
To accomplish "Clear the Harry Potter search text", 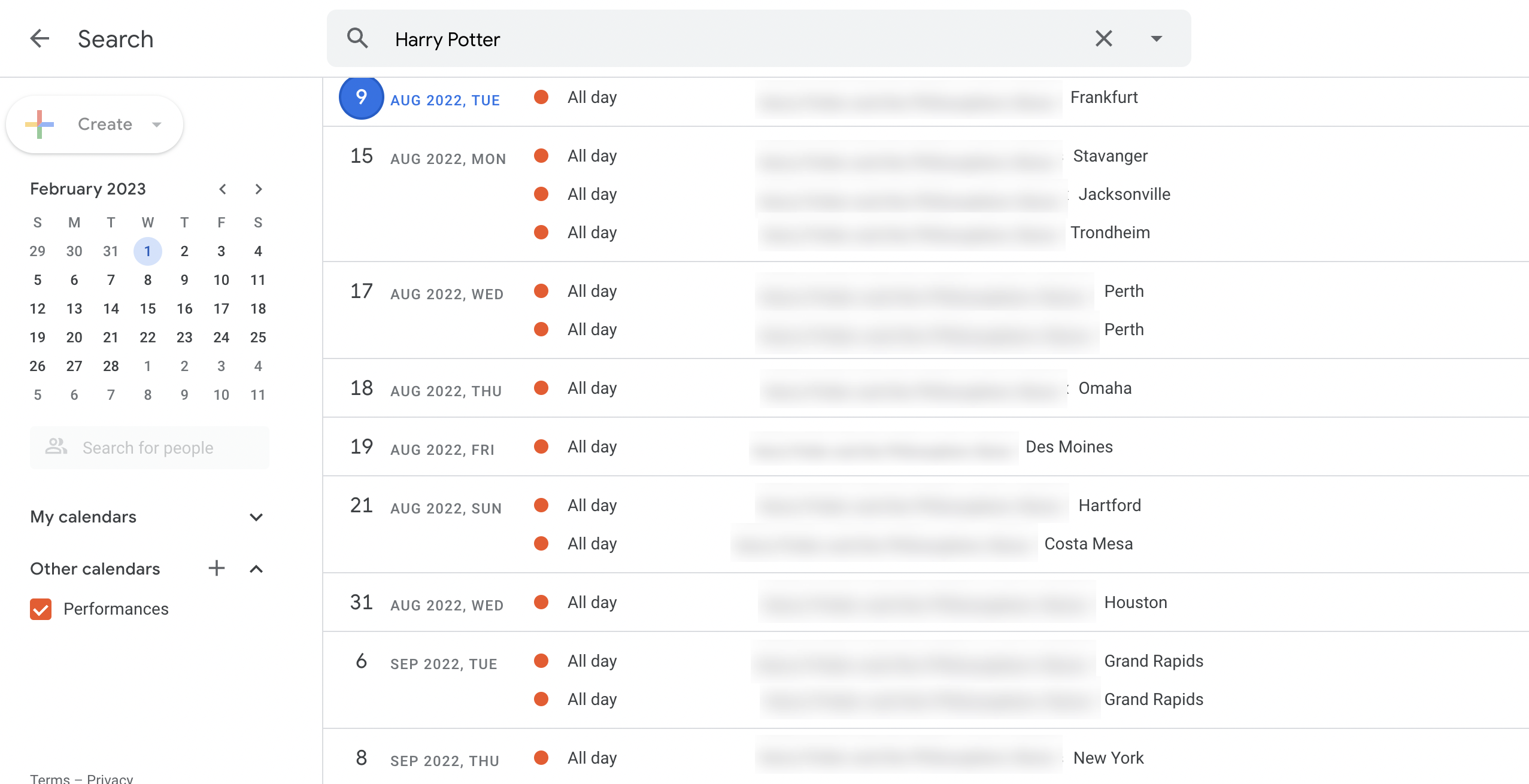I will tap(1104, 39).
